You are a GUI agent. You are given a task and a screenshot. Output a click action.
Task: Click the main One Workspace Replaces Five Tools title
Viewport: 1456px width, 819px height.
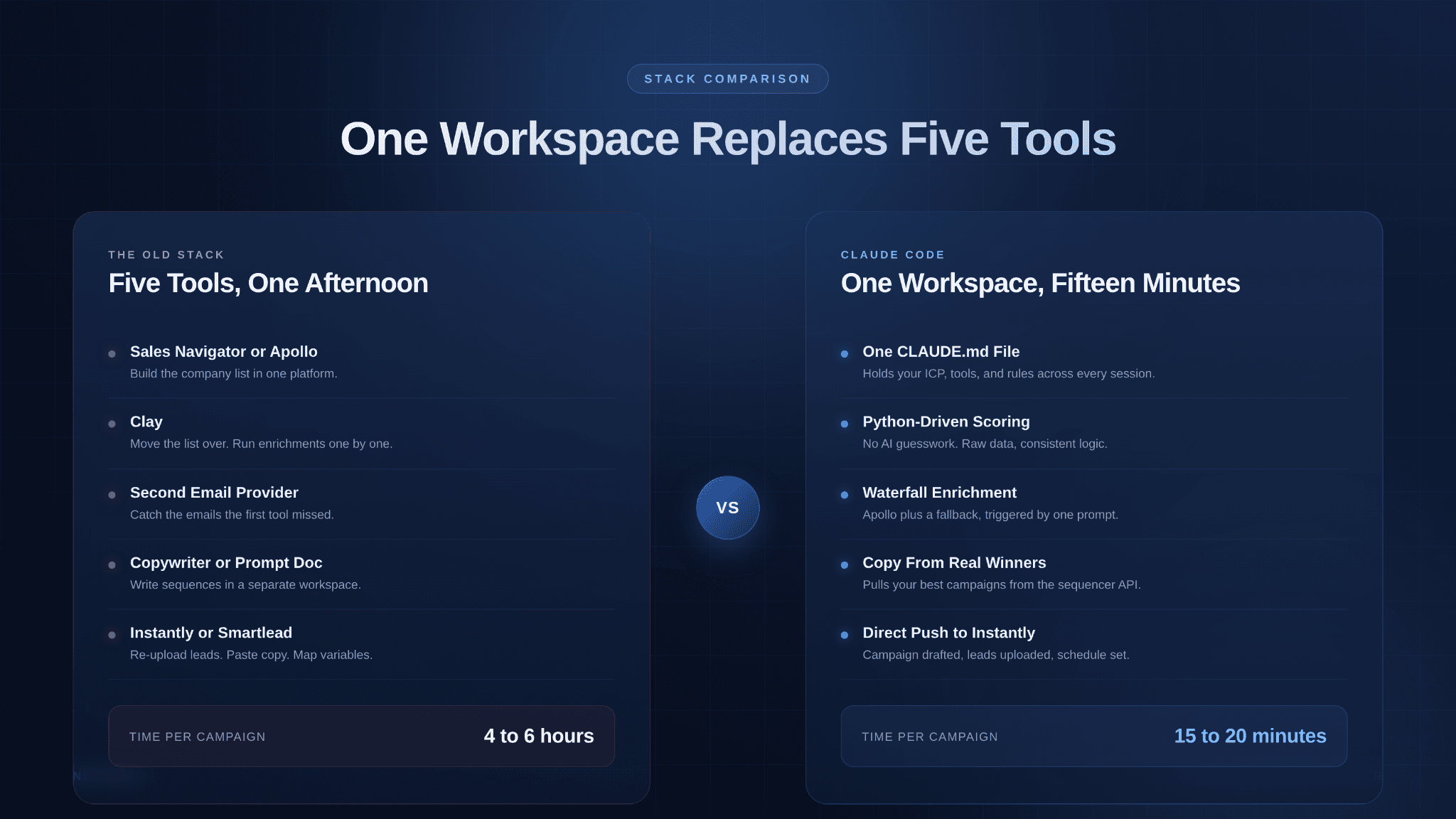click(727, 139)
